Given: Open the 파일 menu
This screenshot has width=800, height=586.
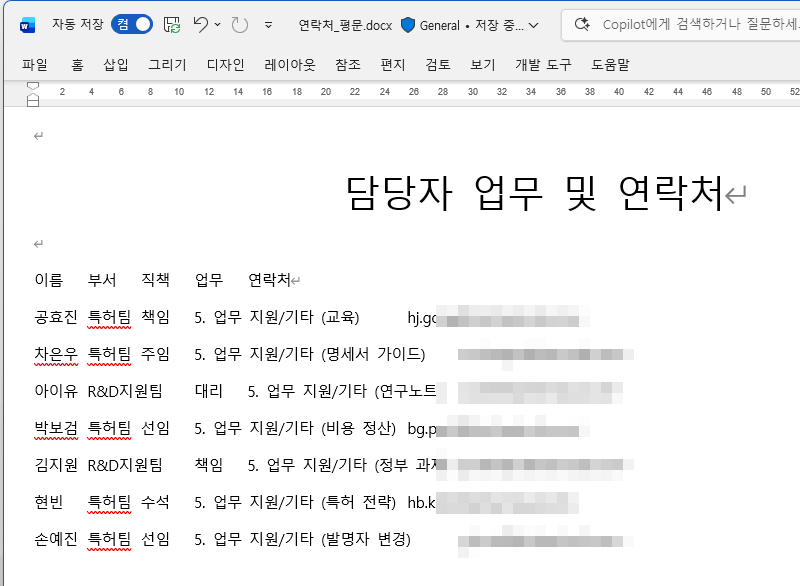Looking at the screenshot, I should click(x=35, y=63).
